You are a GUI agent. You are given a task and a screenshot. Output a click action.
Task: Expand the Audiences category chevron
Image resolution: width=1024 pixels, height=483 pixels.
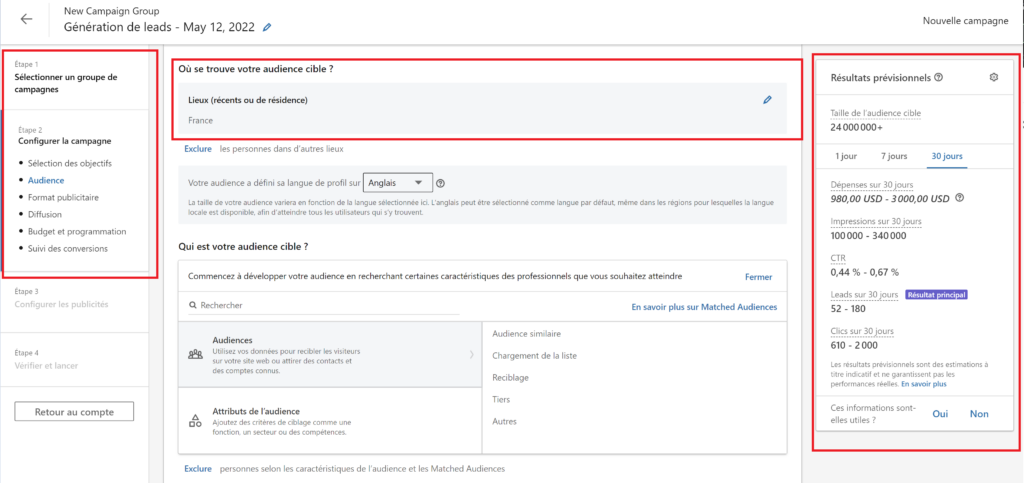coord(472,354)
